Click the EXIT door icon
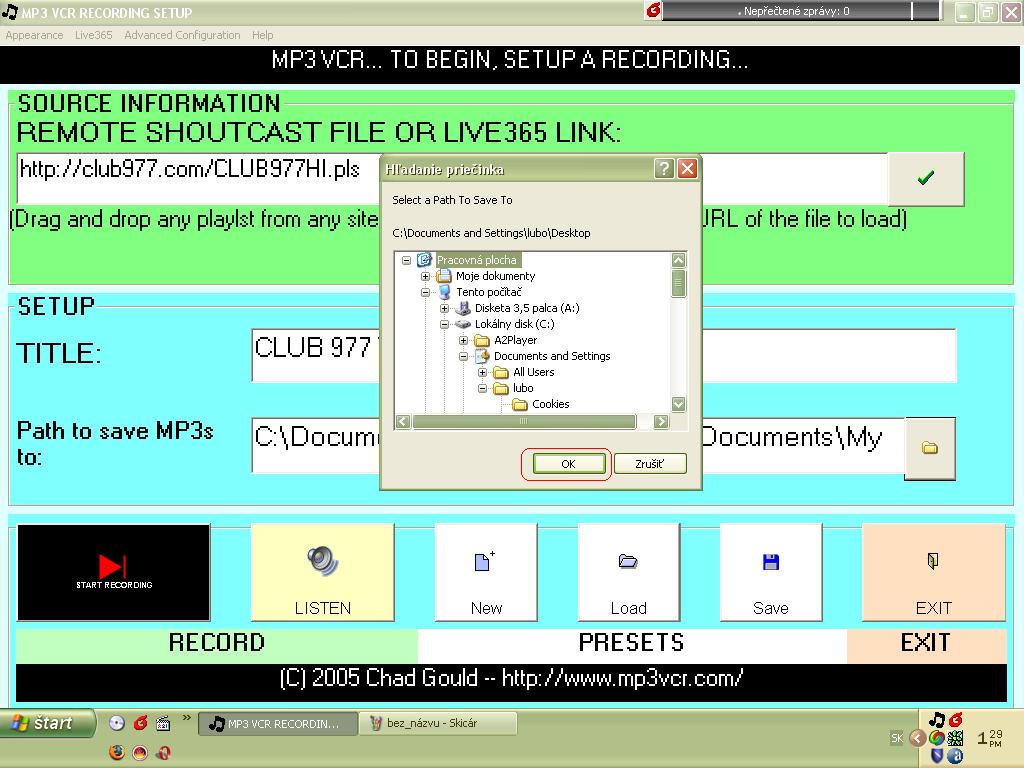 point(933,562)
